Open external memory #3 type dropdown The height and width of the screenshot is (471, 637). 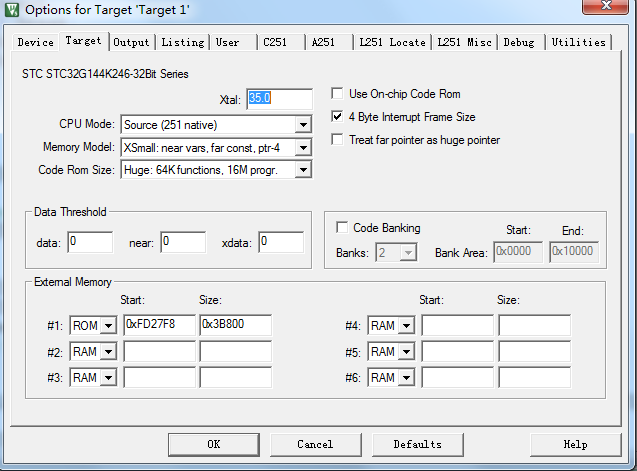(x=108, y=378)
